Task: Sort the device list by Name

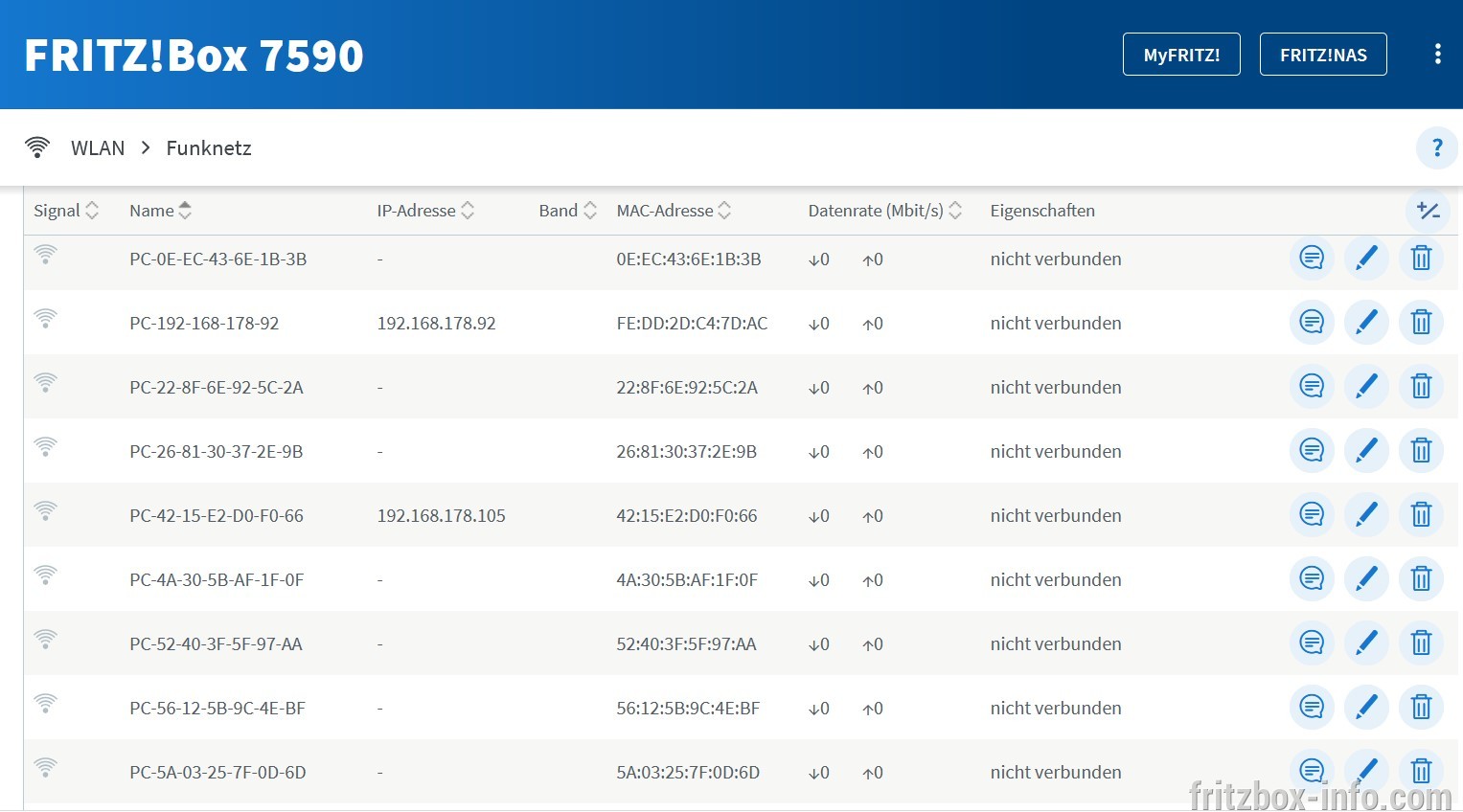Action: (x=161, y=211)
